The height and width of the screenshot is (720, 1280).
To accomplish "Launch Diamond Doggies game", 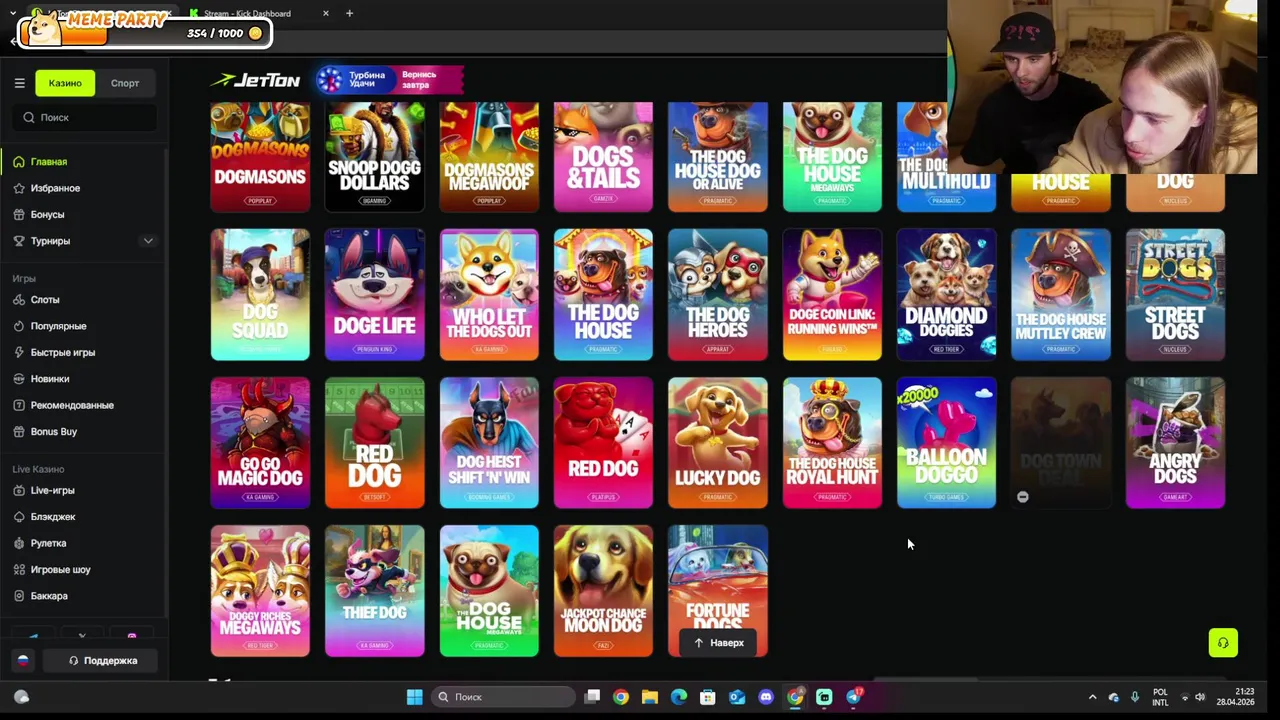I will click(x=947, y=294).
